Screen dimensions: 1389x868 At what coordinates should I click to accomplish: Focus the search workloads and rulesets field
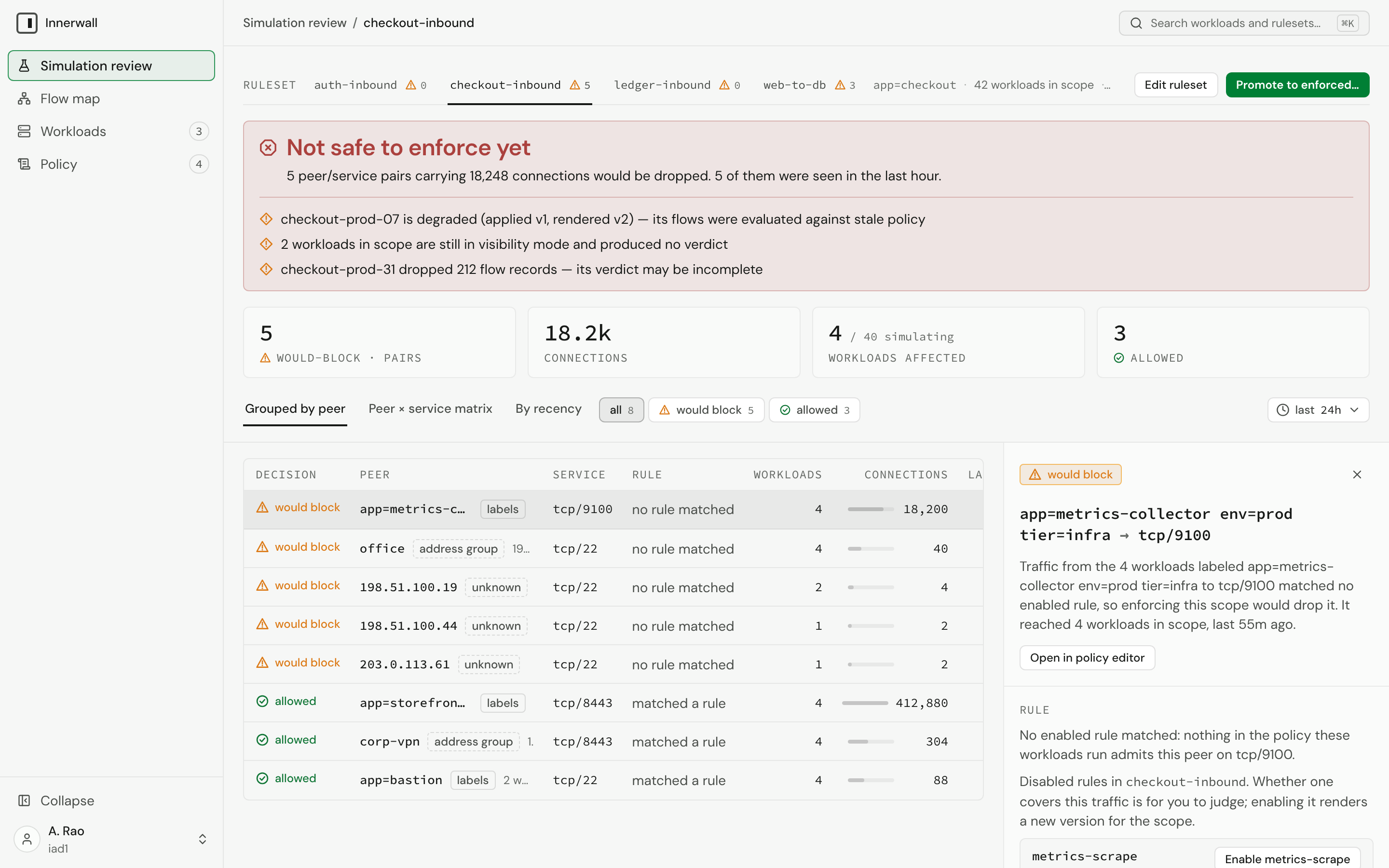(1244, 23)
